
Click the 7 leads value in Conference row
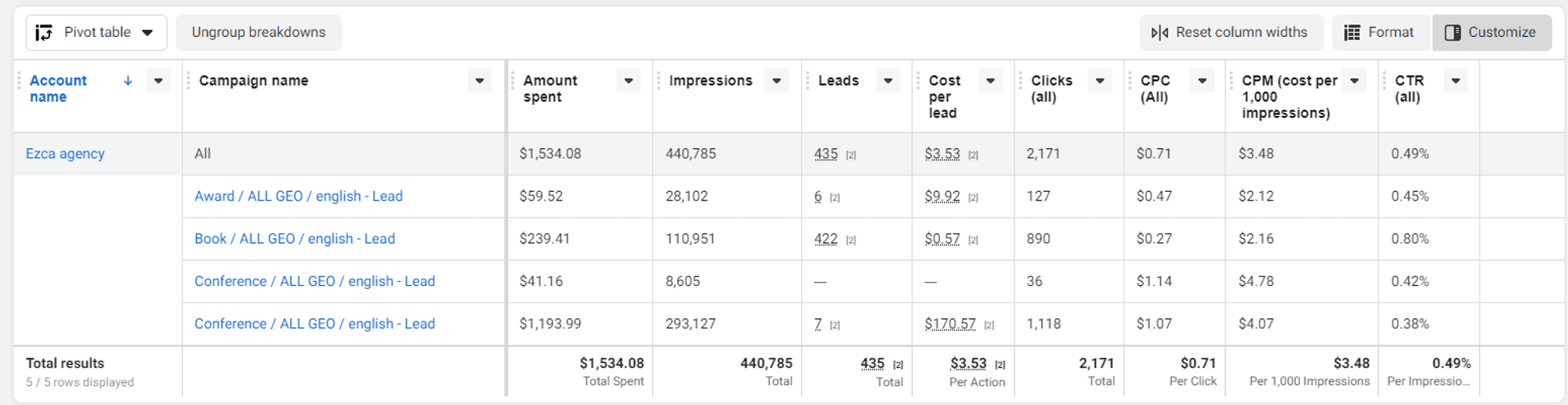coord(818,324)
